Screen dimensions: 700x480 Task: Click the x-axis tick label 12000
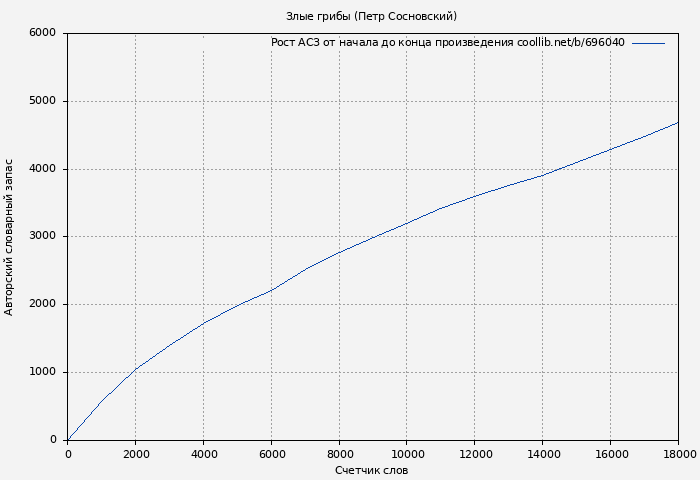coord(475,454)
